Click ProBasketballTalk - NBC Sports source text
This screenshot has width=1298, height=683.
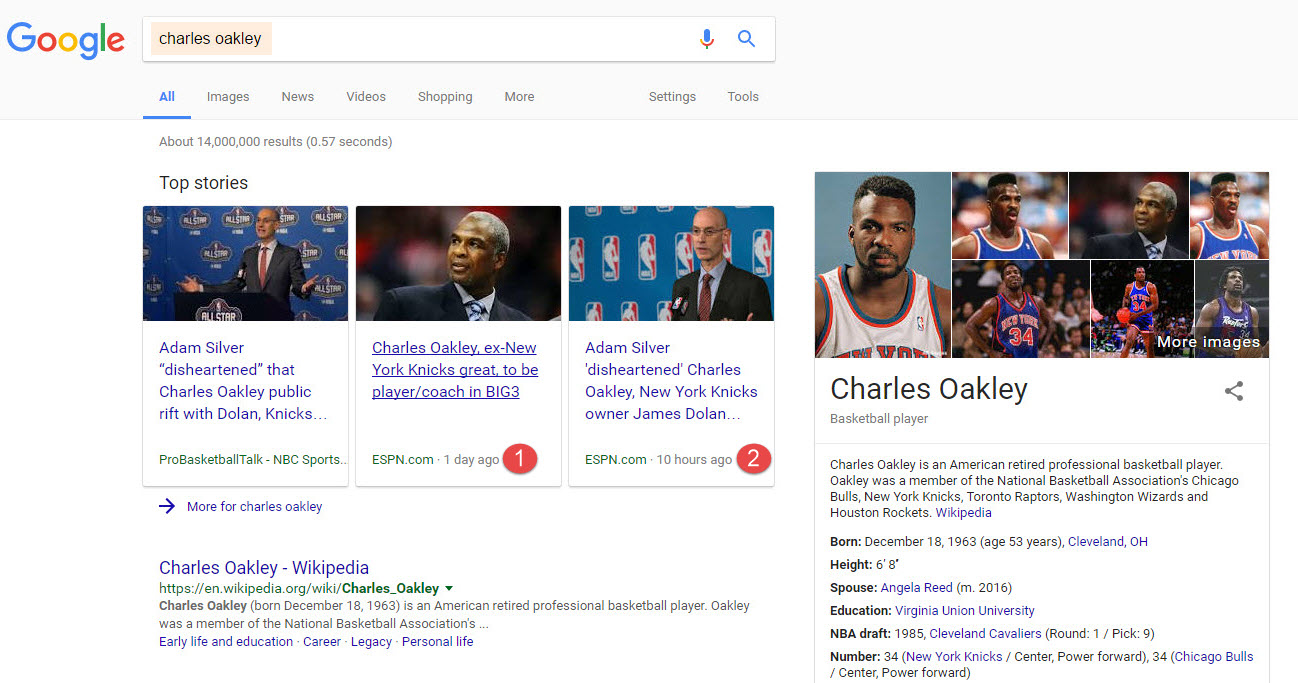[253, 460]
